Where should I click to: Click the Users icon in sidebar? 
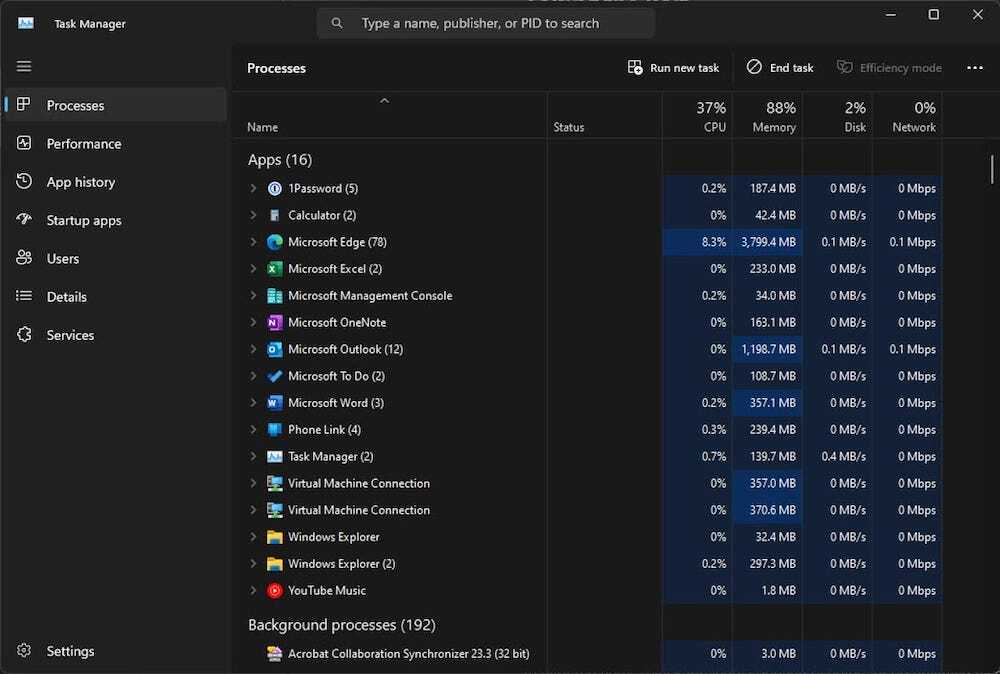click(24, 258)
